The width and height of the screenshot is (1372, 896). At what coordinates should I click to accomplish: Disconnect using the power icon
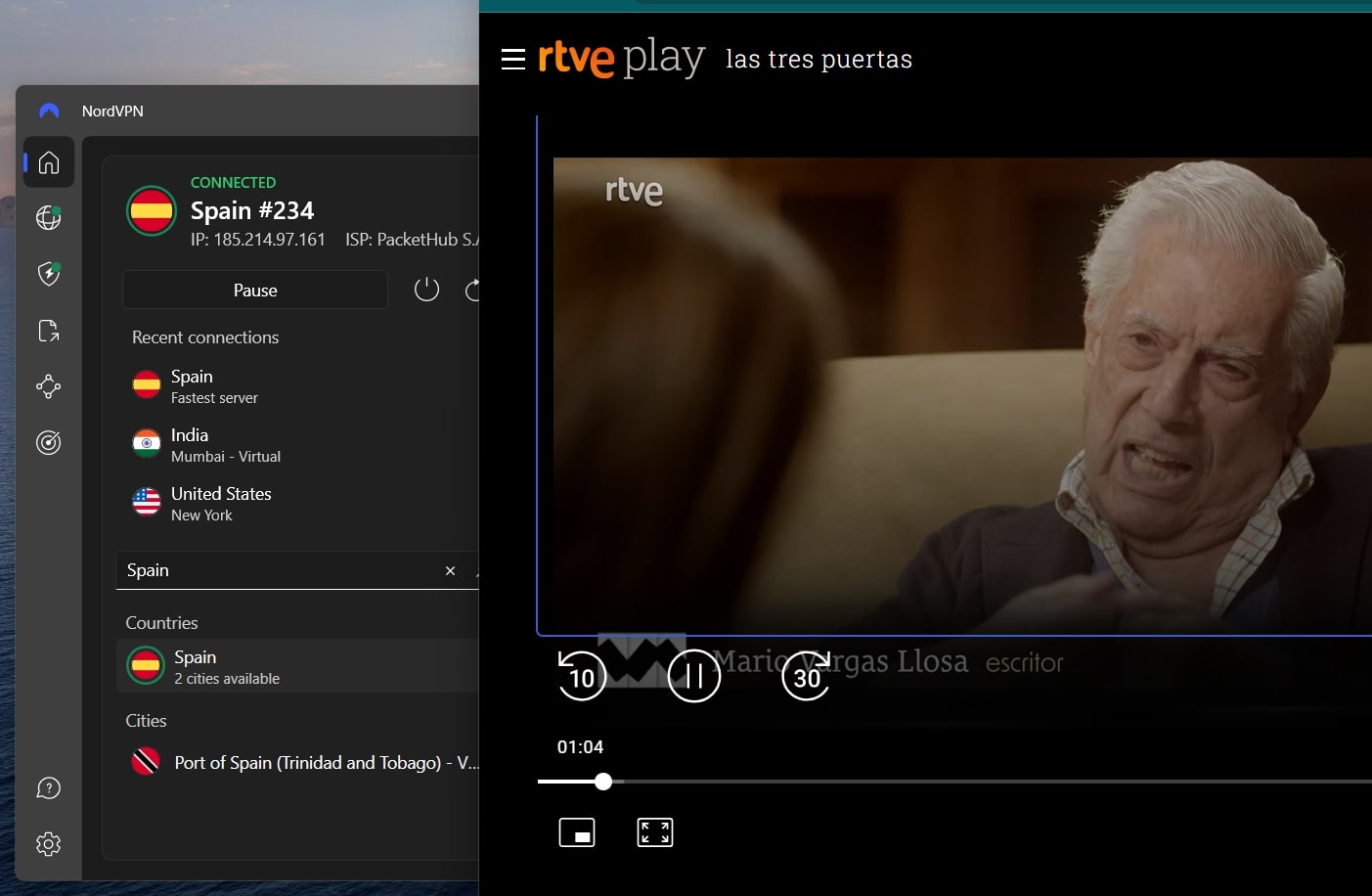426,290
